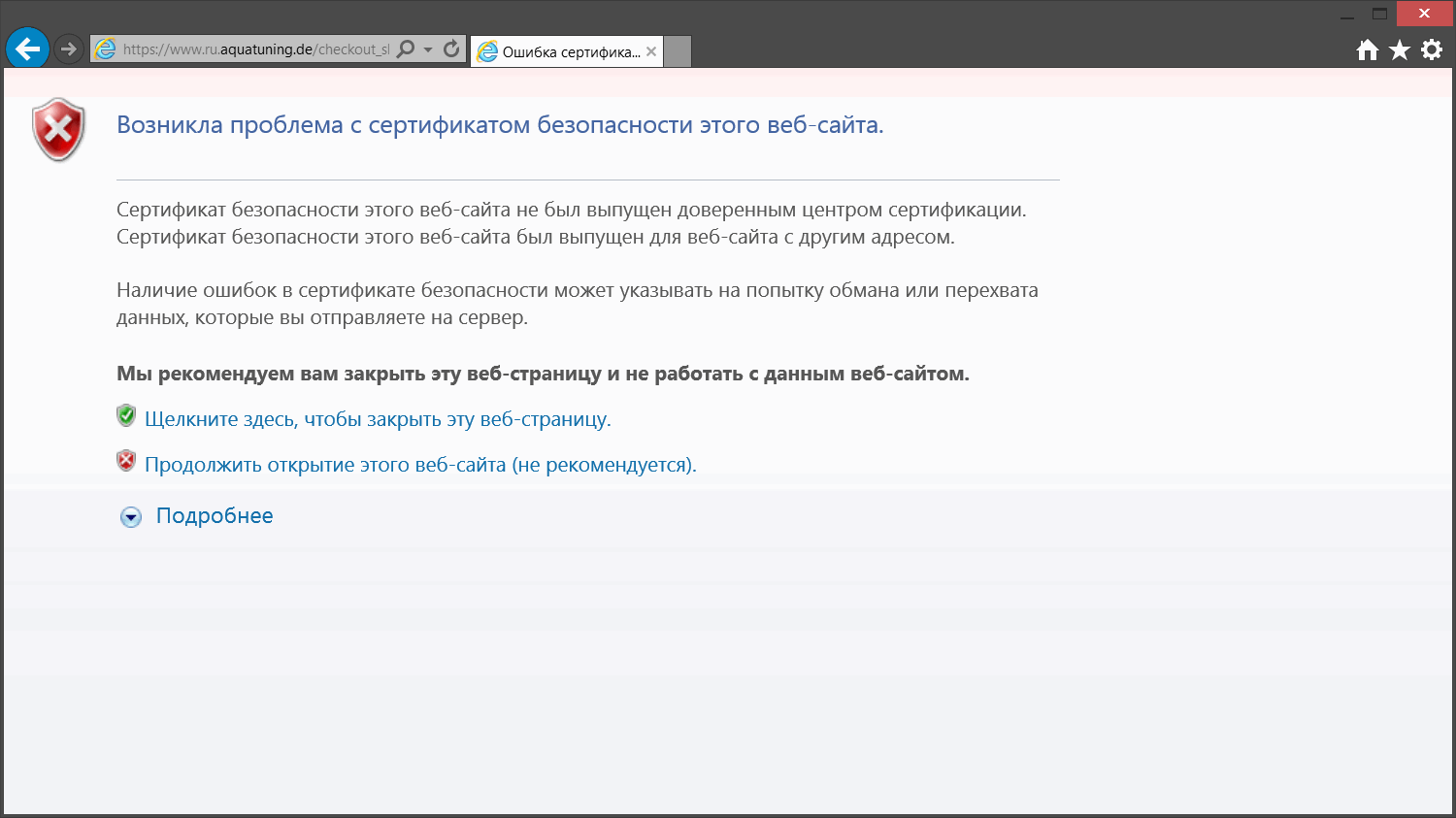Close the "Ошибка сертифика..." tab
The width and height of the screenshot is (1456, 818).
point(651,52)
